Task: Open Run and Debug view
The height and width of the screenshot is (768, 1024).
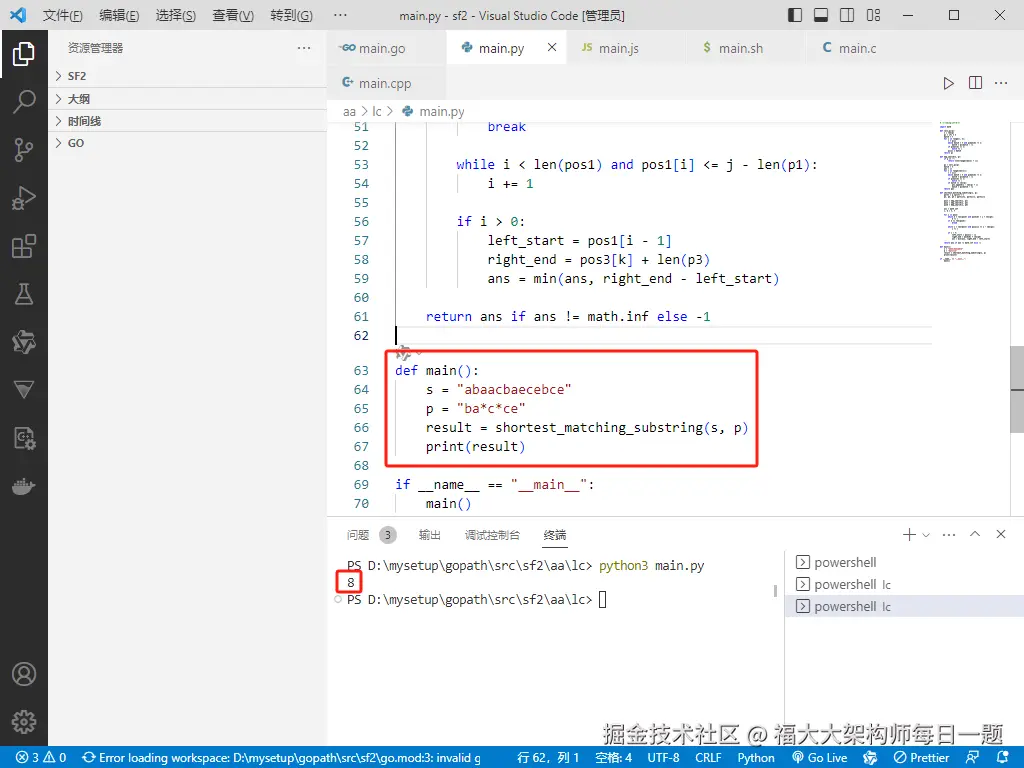Action: [24, 198]
